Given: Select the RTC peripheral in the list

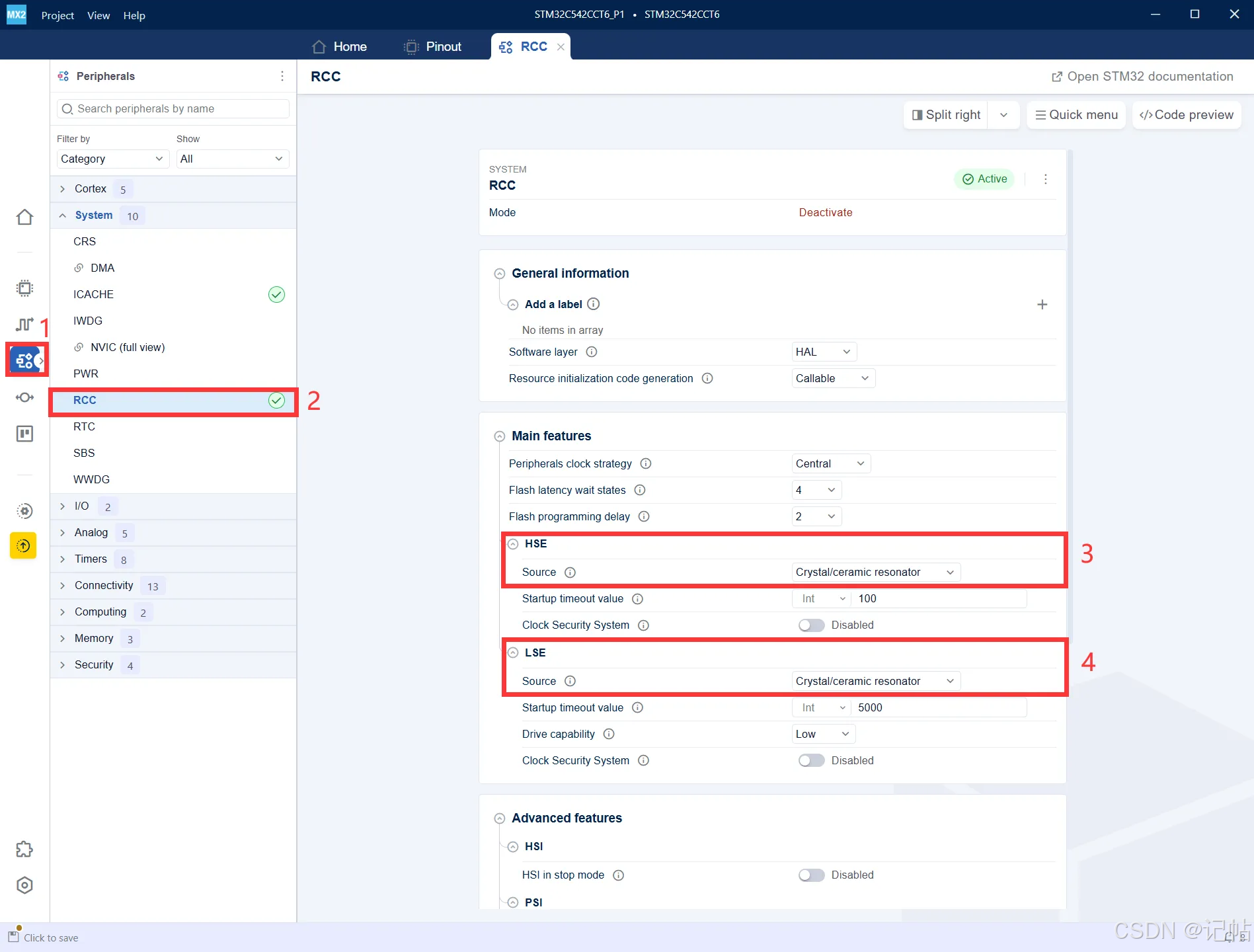Looking at the screenshot, I should 173,427.
